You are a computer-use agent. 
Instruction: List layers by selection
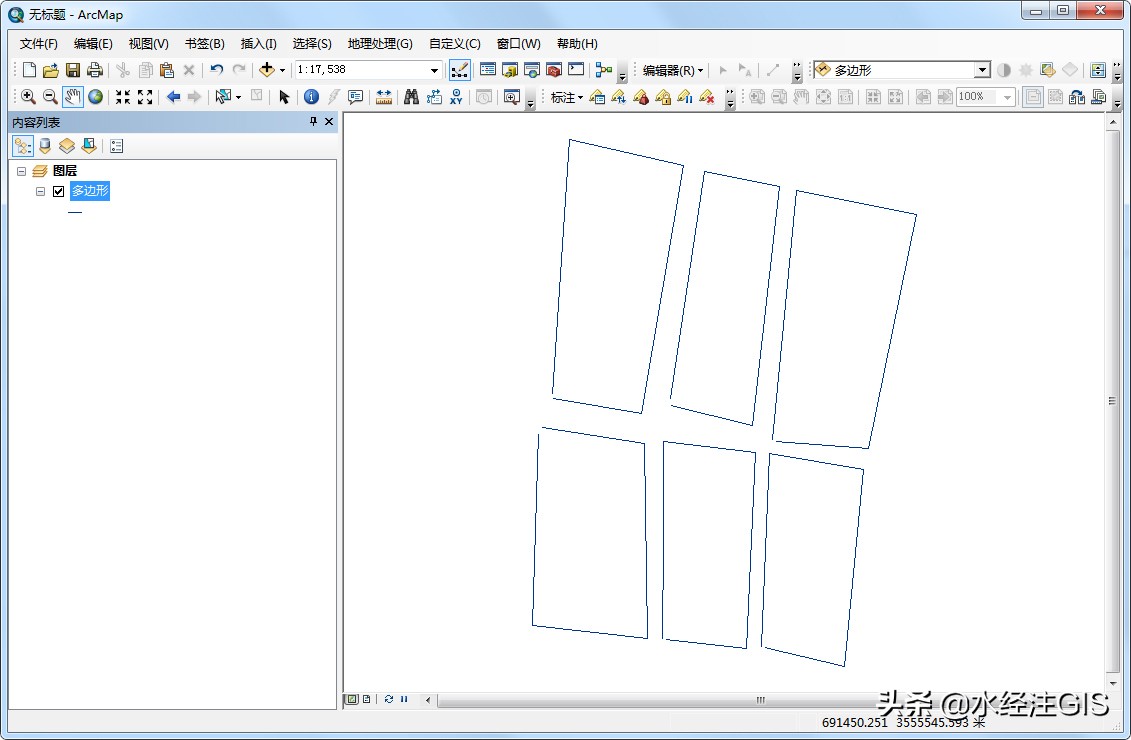(x=89, y=146)
